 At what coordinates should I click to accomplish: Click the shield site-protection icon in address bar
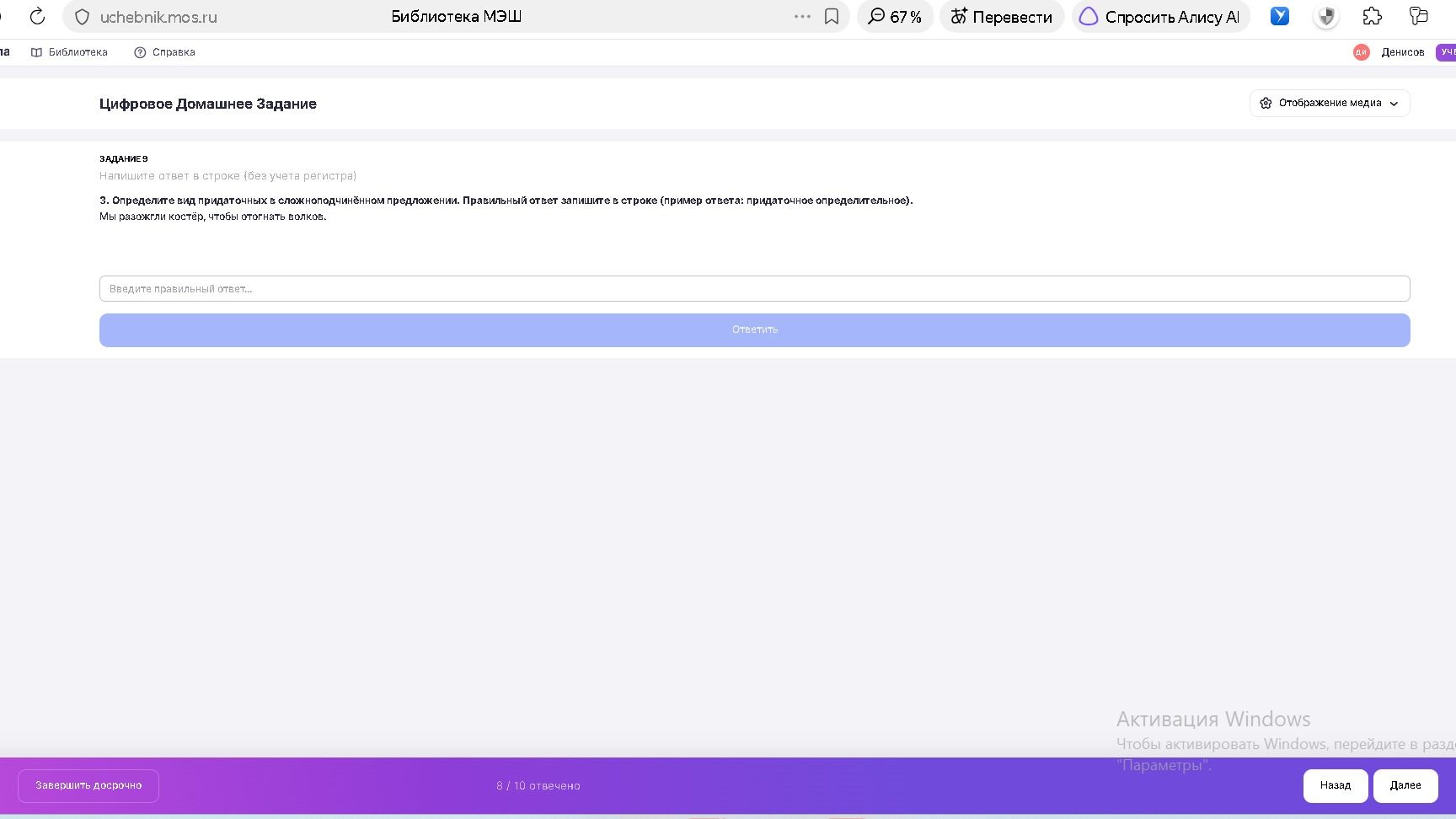pos(83,17)
